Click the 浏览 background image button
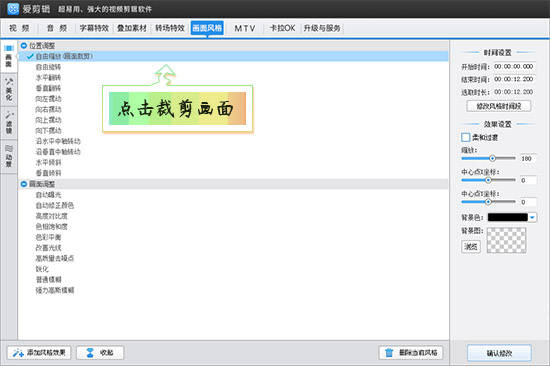 [x=471, y=247]
